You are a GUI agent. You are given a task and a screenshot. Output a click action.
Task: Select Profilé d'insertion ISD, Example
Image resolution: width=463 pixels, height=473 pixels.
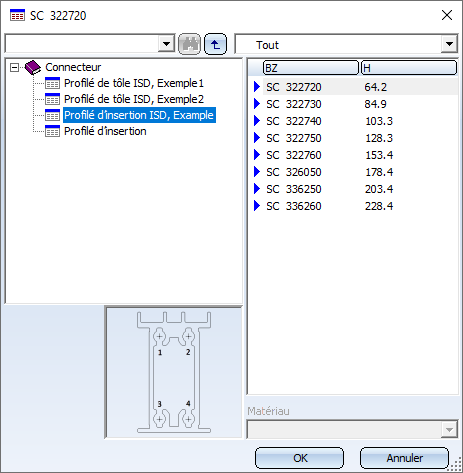point(139,115)
